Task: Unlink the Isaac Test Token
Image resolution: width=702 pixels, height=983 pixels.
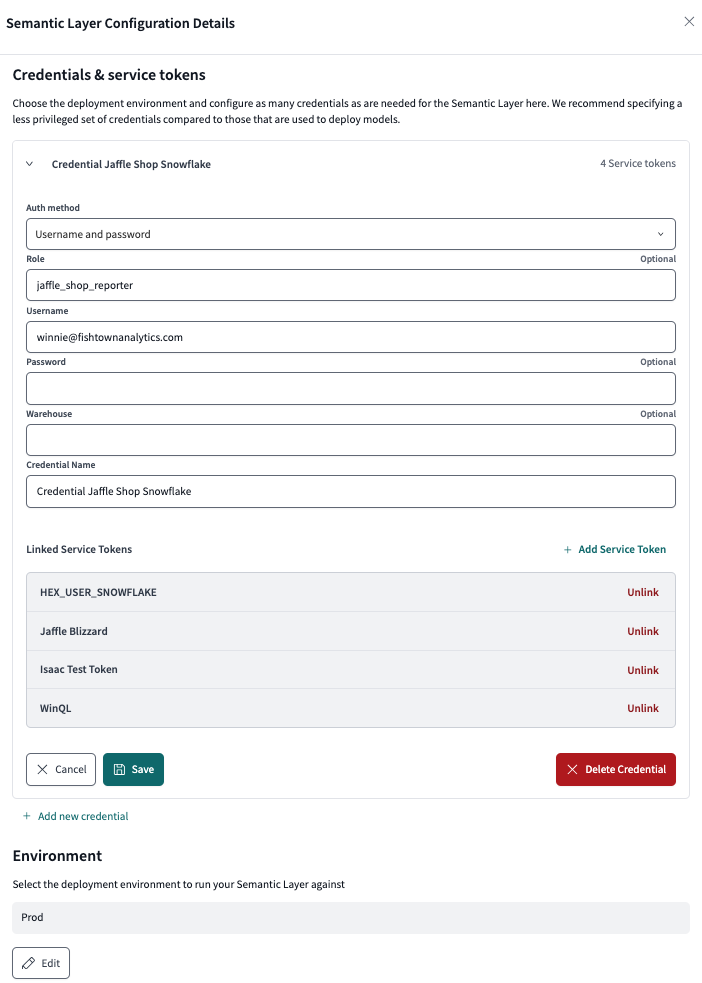Action: coord(643,670)
